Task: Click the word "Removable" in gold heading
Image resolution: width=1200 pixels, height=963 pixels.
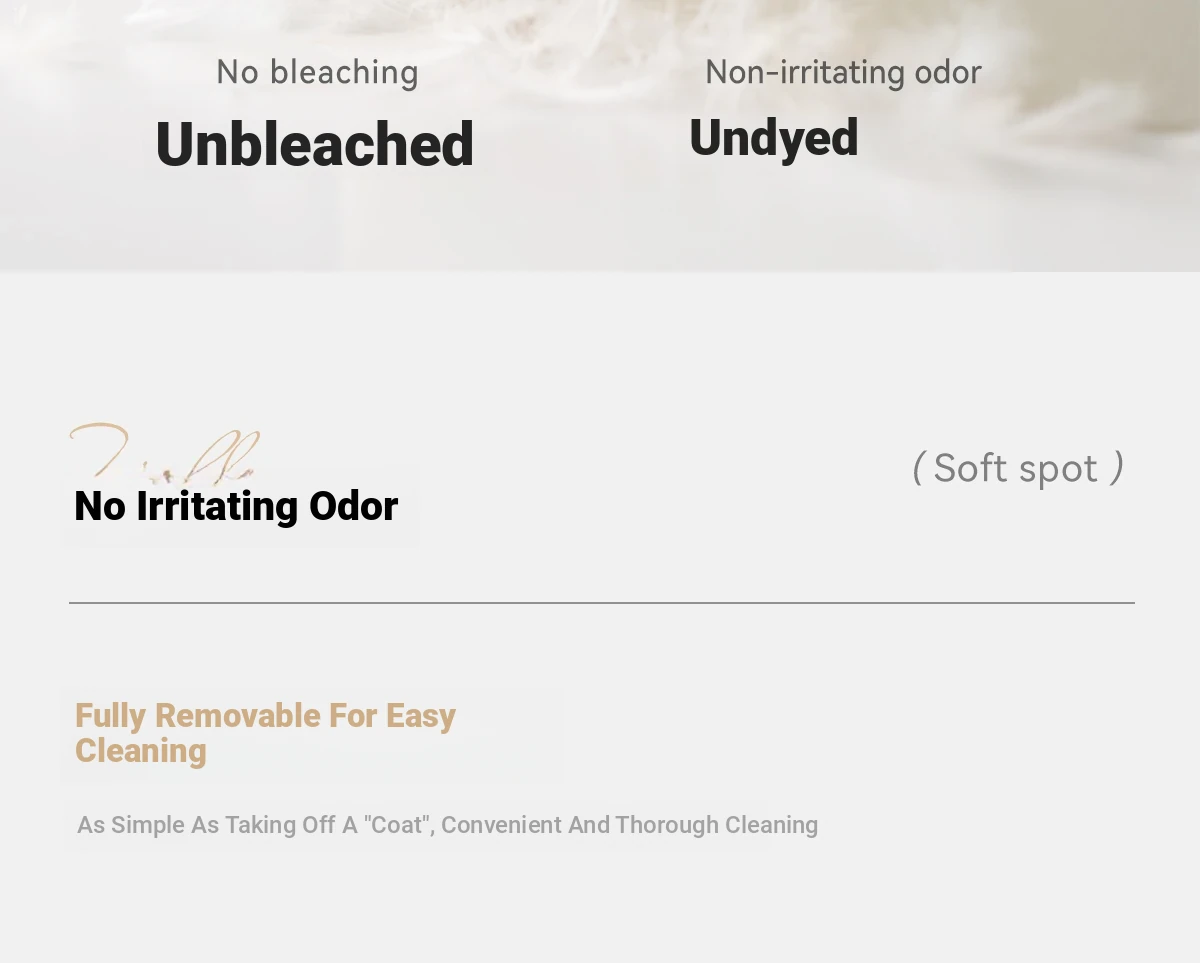Action: 238,716
